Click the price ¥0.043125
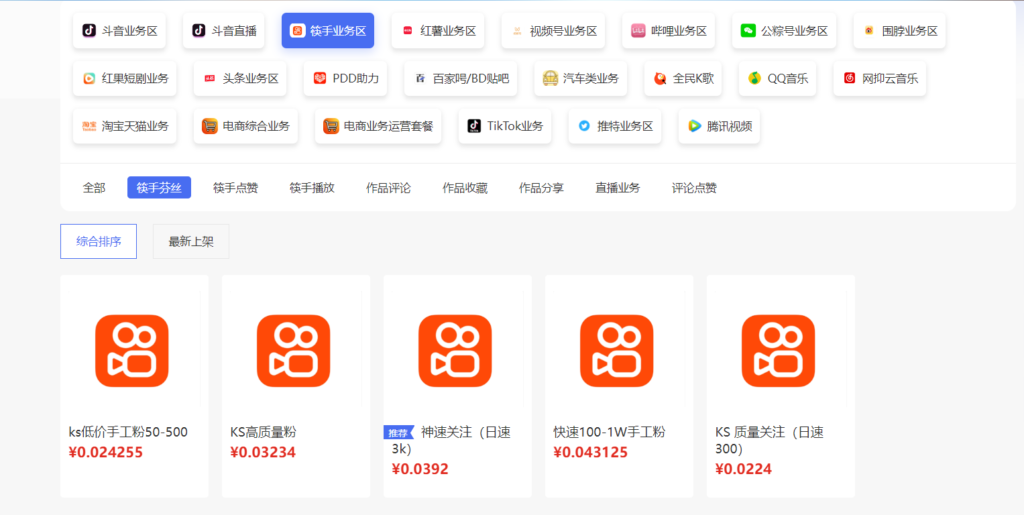The image size is (1024, 515). [x=590, y=452]
